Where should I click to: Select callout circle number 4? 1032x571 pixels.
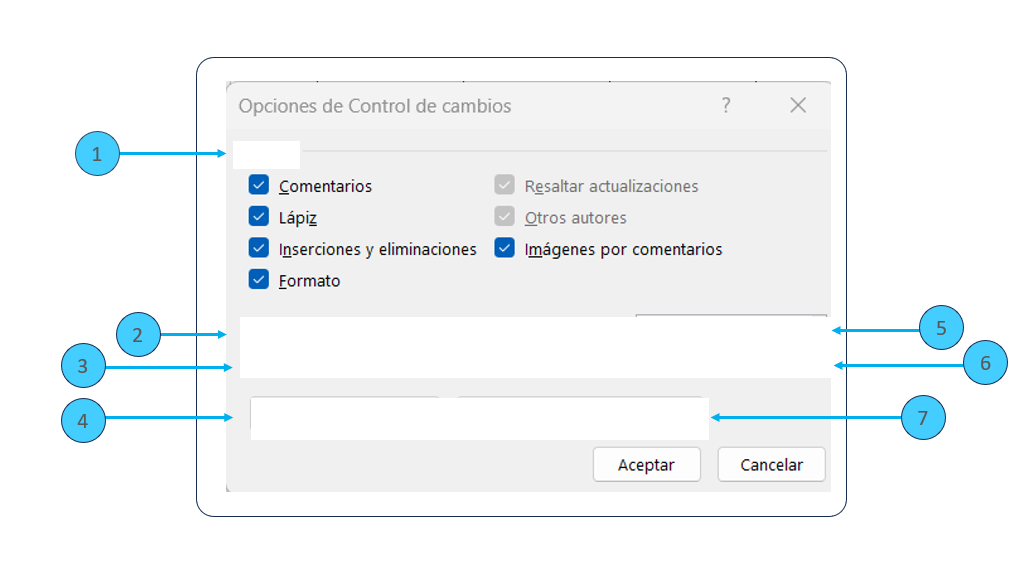pyautogui.click(x=83, y=421)
